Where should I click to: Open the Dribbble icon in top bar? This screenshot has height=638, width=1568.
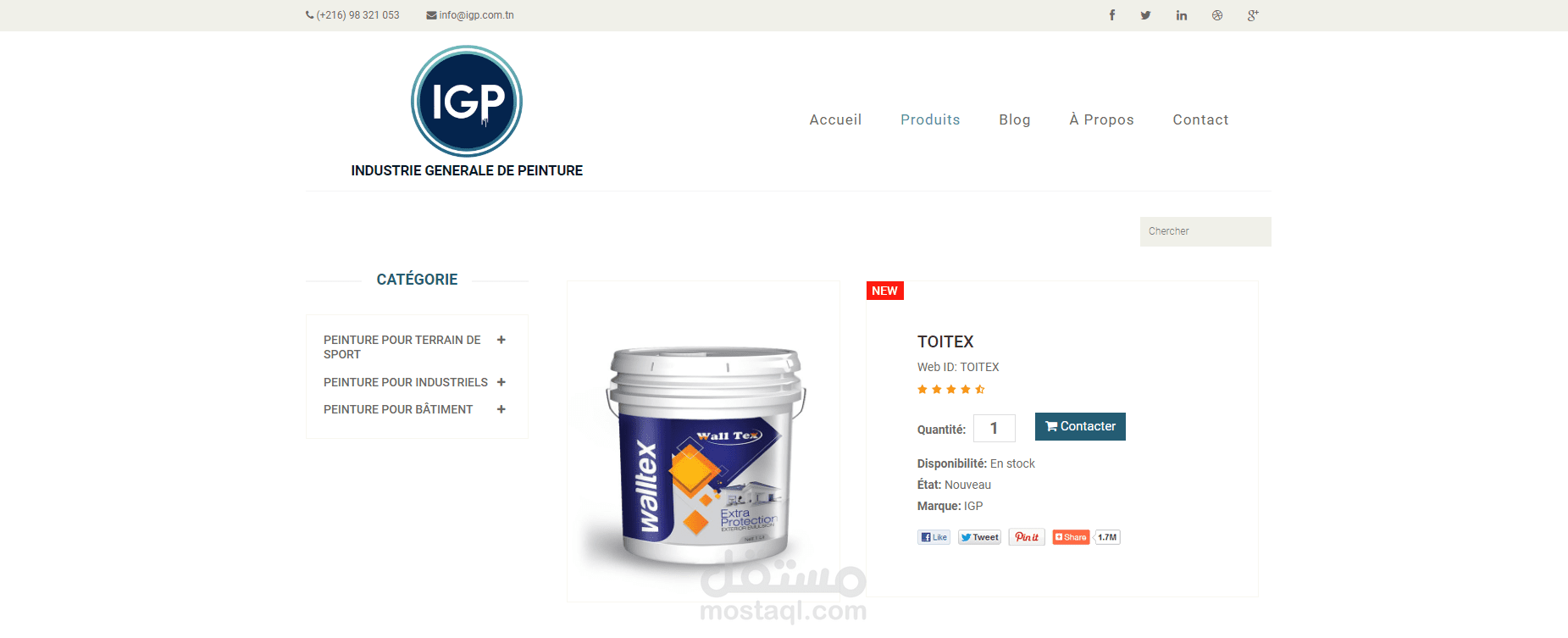(x=1217, y=15)
